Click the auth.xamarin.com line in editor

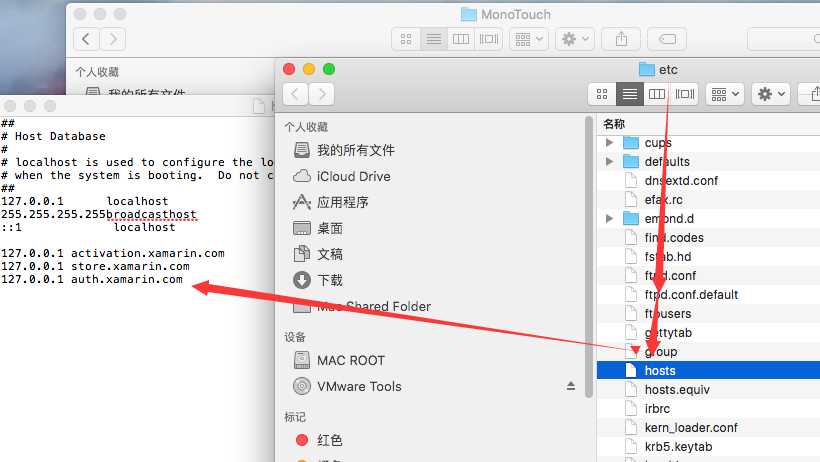click(92, 279)
